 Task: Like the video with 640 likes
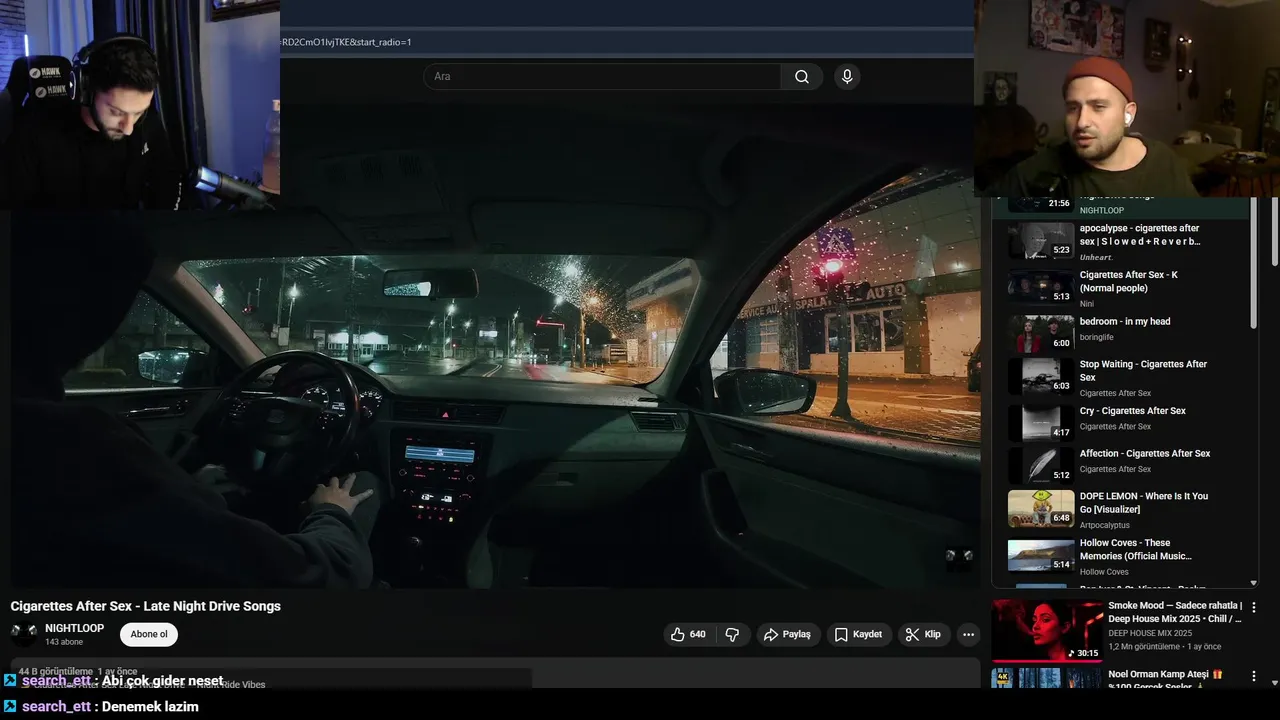click(688, 634)
